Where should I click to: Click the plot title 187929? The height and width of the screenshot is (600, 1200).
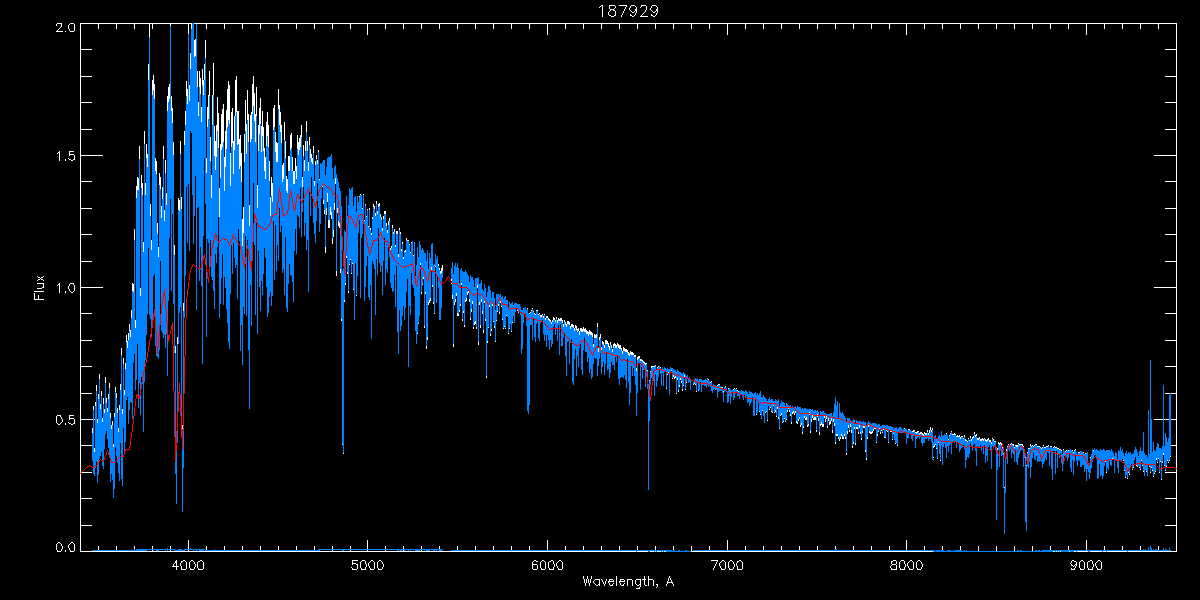[x=628, y=10]
